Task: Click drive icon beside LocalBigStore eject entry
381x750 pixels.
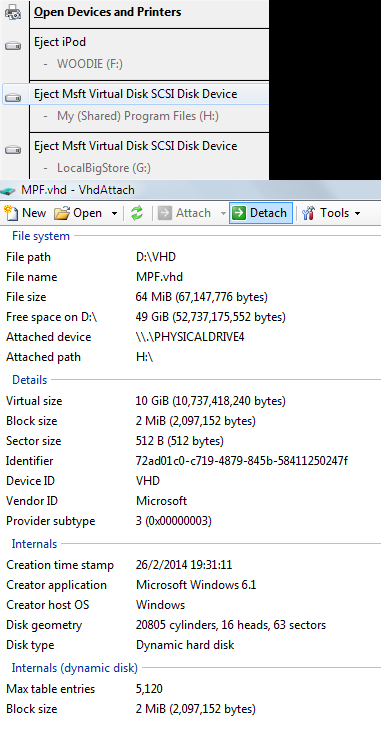Action: coord(13,150)
